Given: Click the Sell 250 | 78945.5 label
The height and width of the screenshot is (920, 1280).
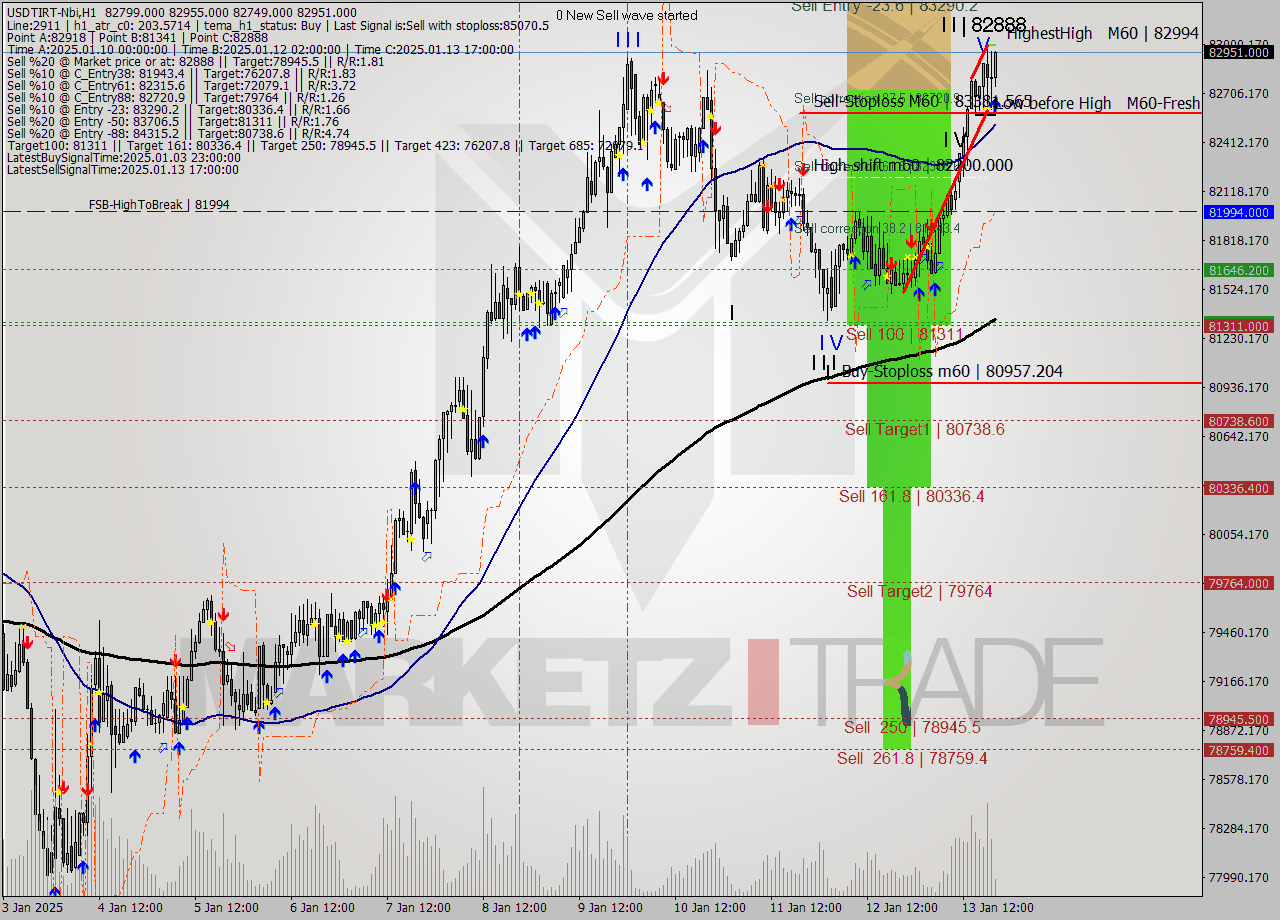Looking at the screenshot, I should pyautogui.click(x=912, y=727).
